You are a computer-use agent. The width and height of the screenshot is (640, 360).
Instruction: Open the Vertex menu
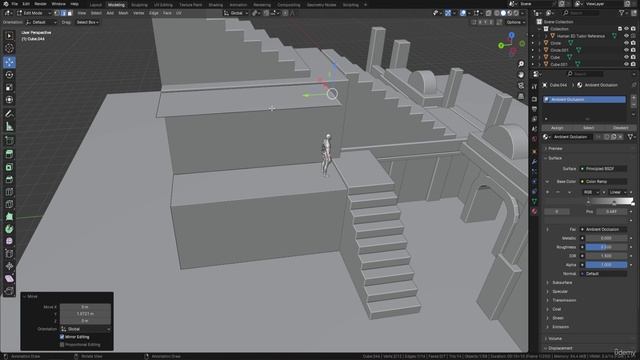139,13
